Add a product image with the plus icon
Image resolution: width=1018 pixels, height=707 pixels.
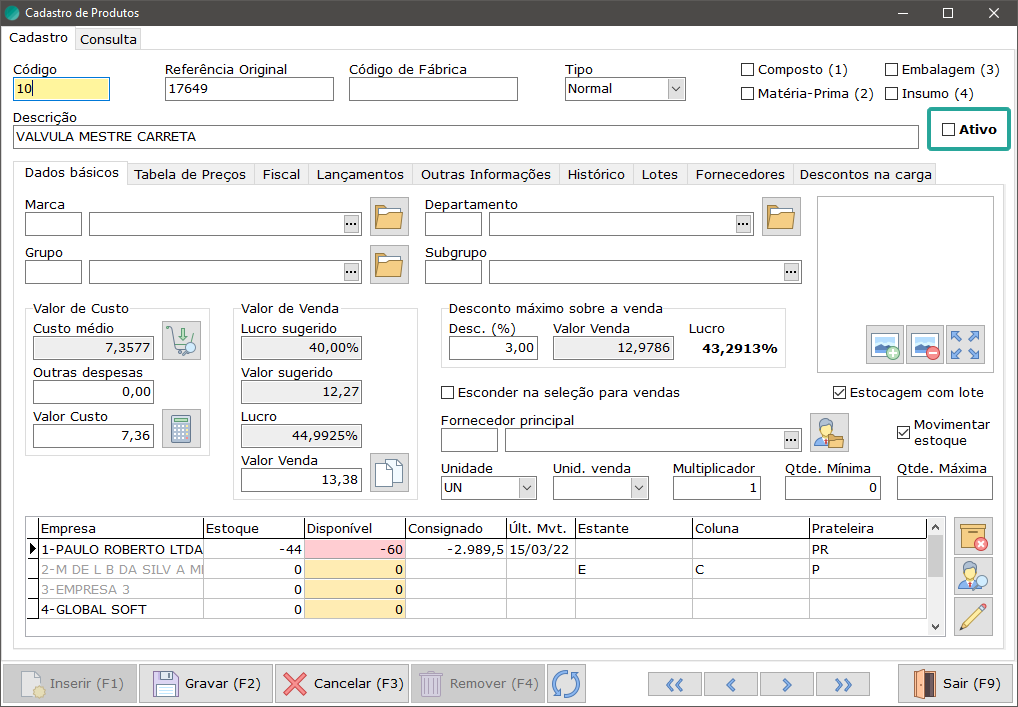tap(885, 345)
